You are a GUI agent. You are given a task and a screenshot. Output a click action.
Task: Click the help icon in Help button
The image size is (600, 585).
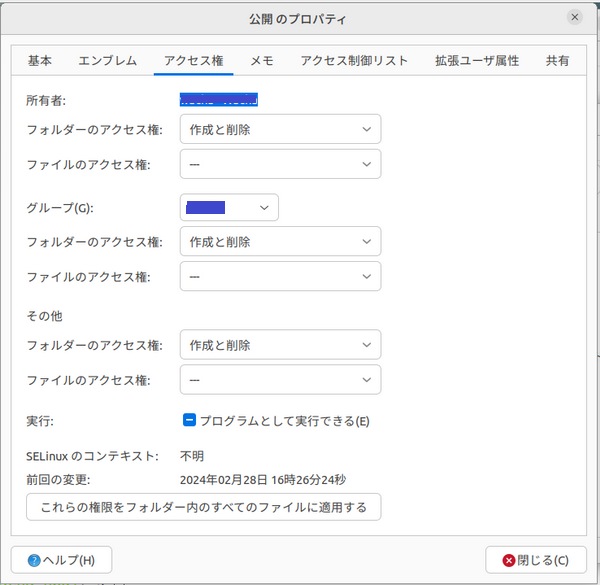(34, 560)
